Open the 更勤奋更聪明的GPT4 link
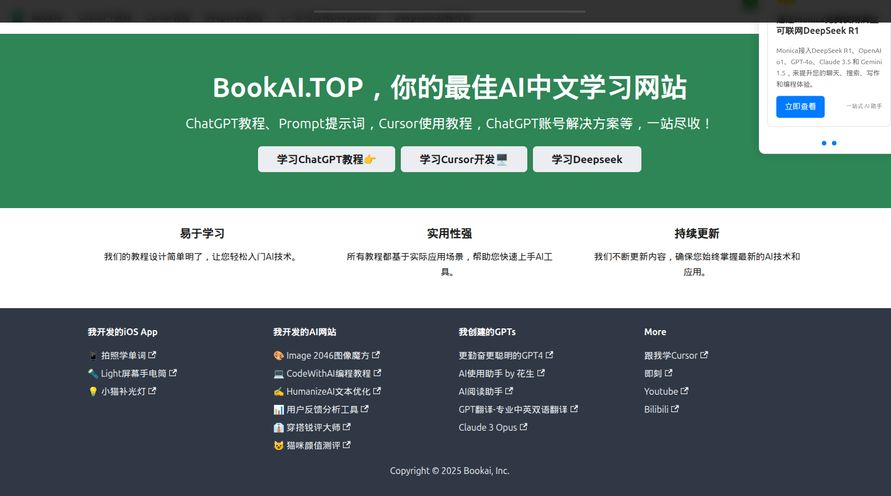Screen dimensions: 891x496 (x=506, y=355)
